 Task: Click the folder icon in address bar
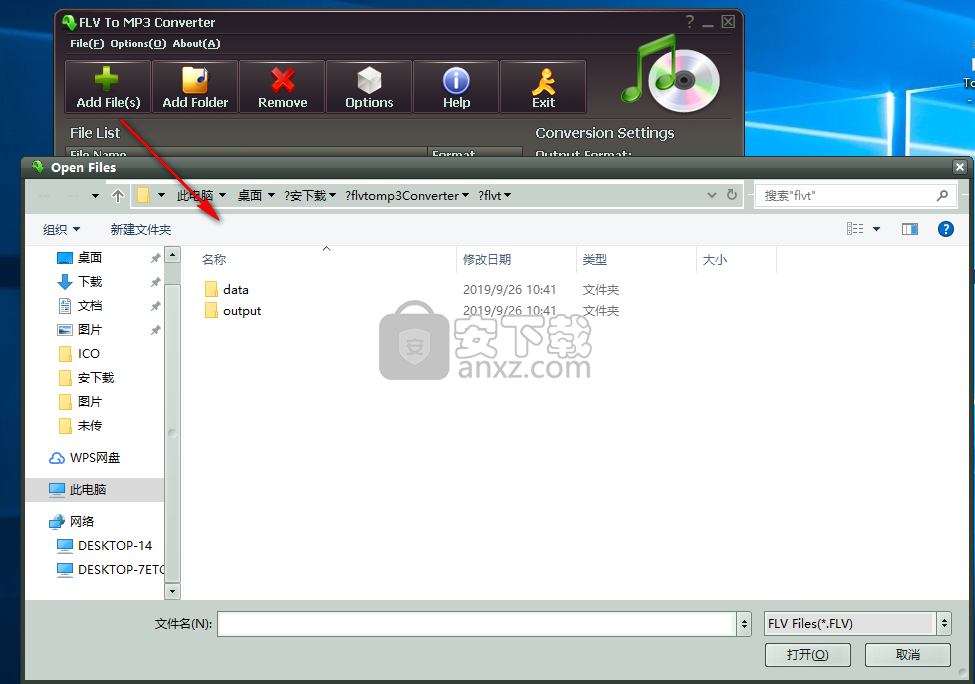click(144, 196)
